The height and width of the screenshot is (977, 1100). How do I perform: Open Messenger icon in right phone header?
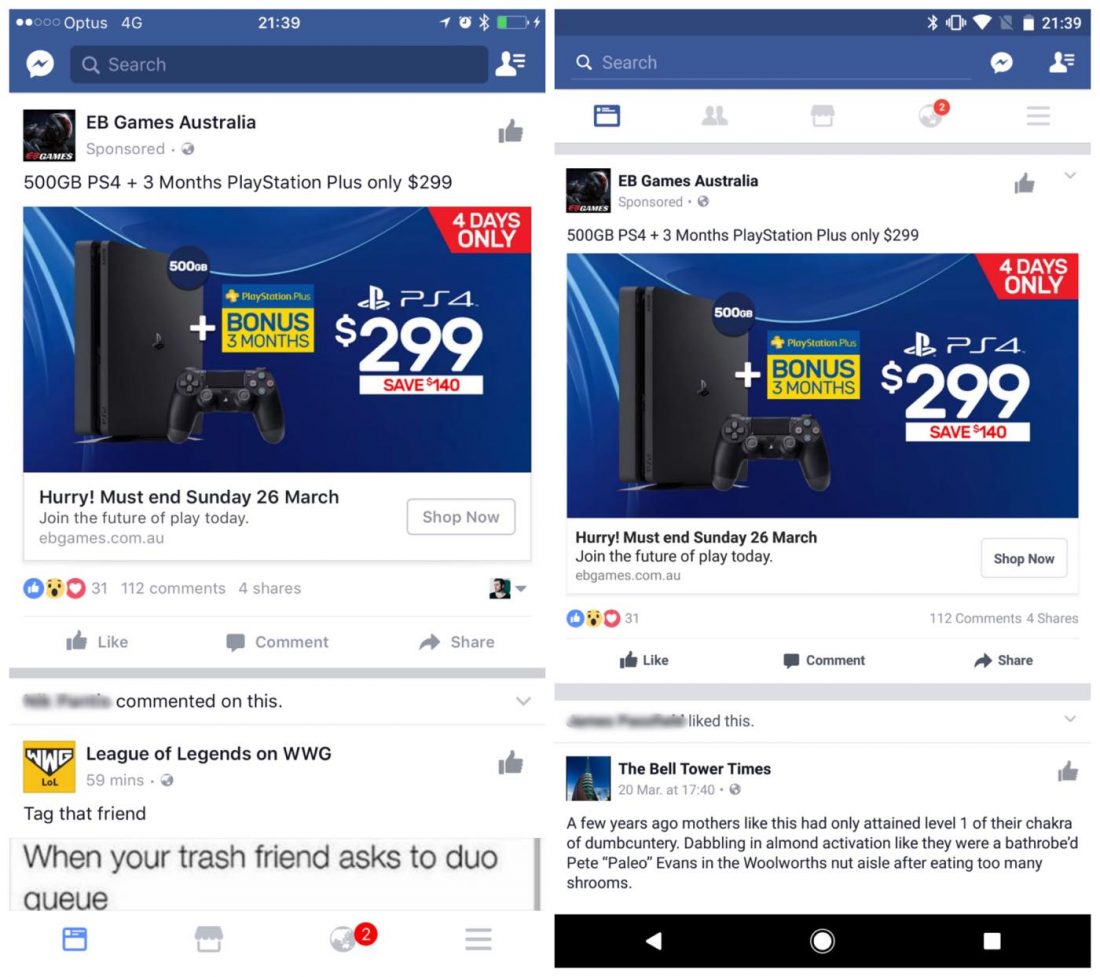point(1001,62)
